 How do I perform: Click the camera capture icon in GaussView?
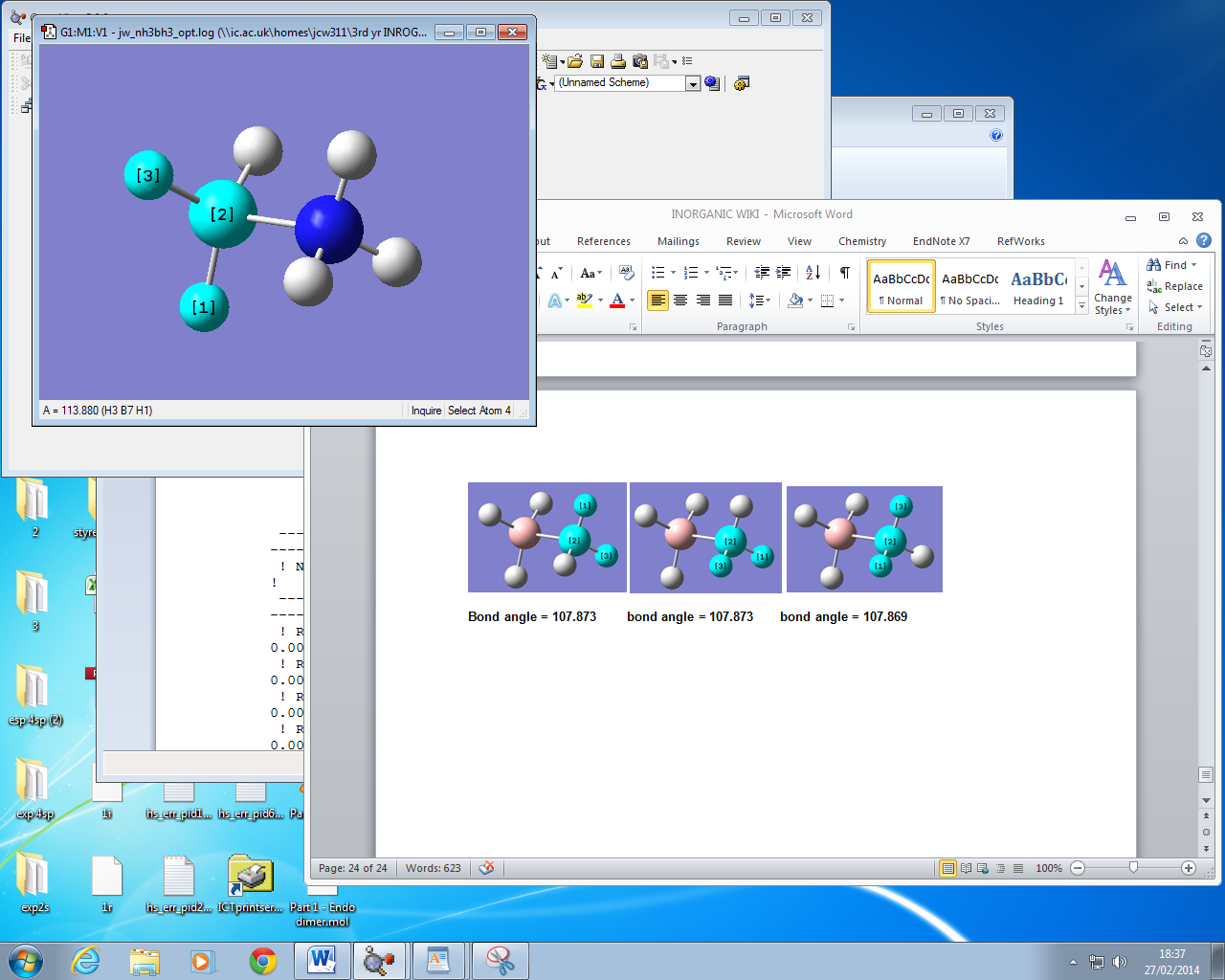point(640,61)
